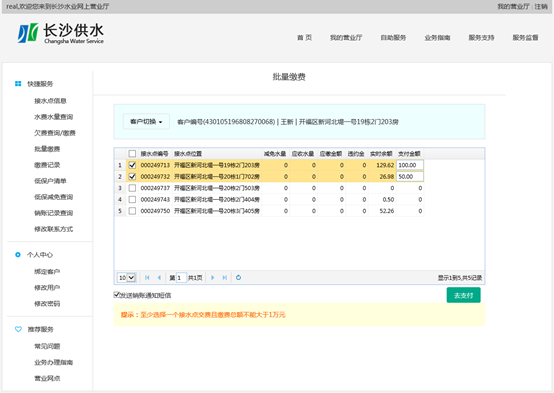Click the 个人中心 circle icon

pos(18,254)
